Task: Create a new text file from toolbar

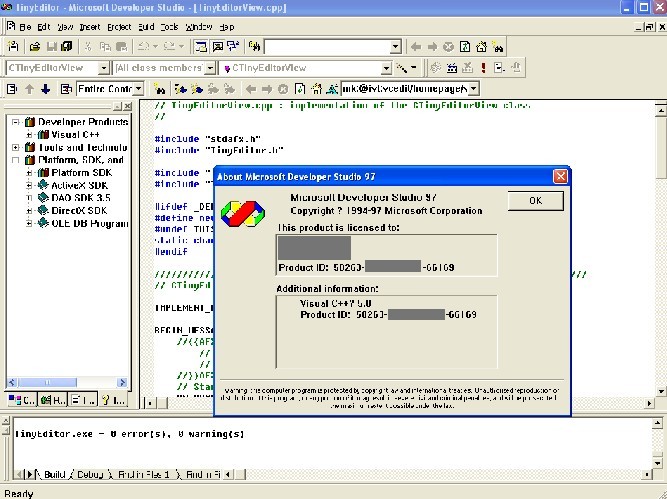Action: click(x=13, y=46)
